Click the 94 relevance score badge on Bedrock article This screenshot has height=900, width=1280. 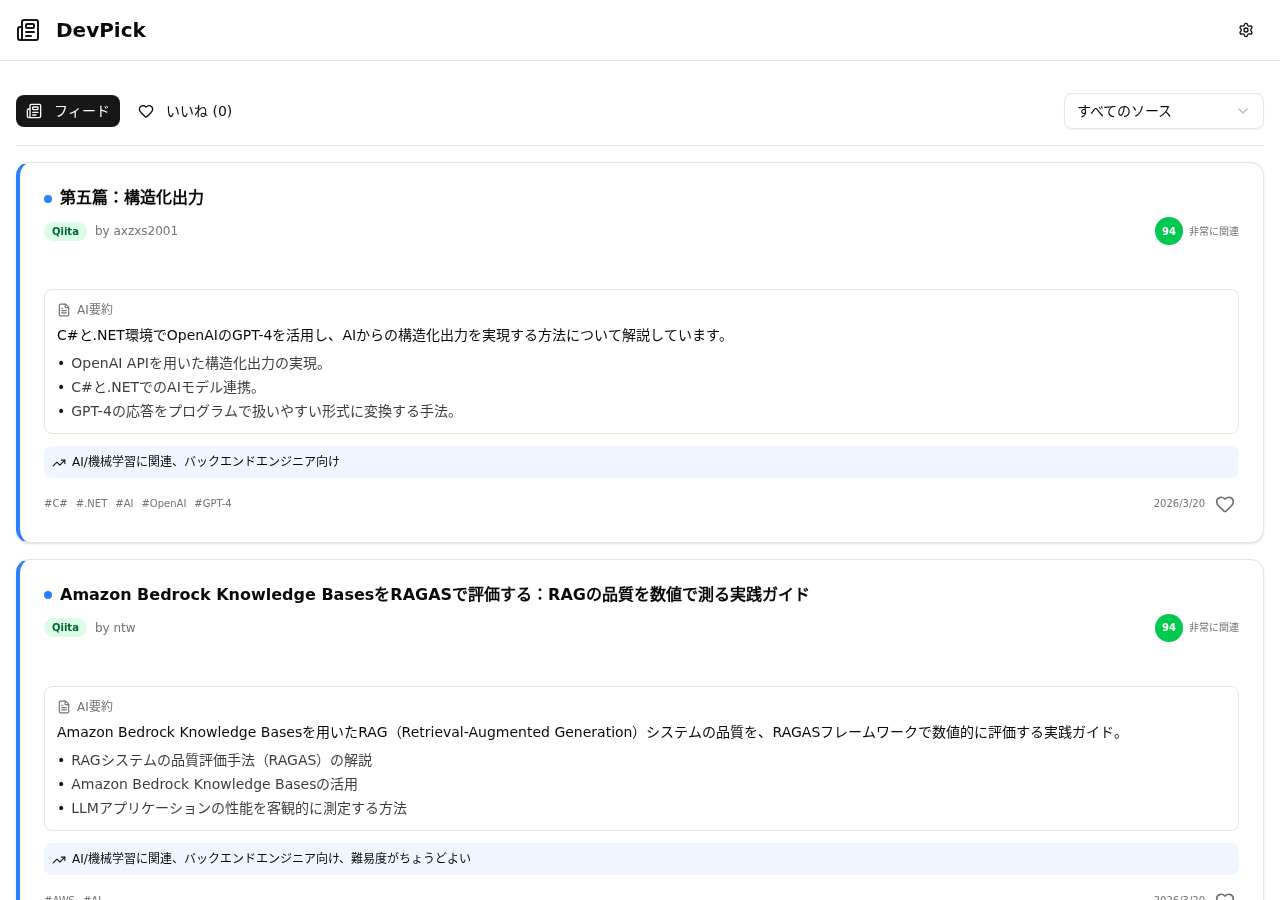[x=1168, y=628]
